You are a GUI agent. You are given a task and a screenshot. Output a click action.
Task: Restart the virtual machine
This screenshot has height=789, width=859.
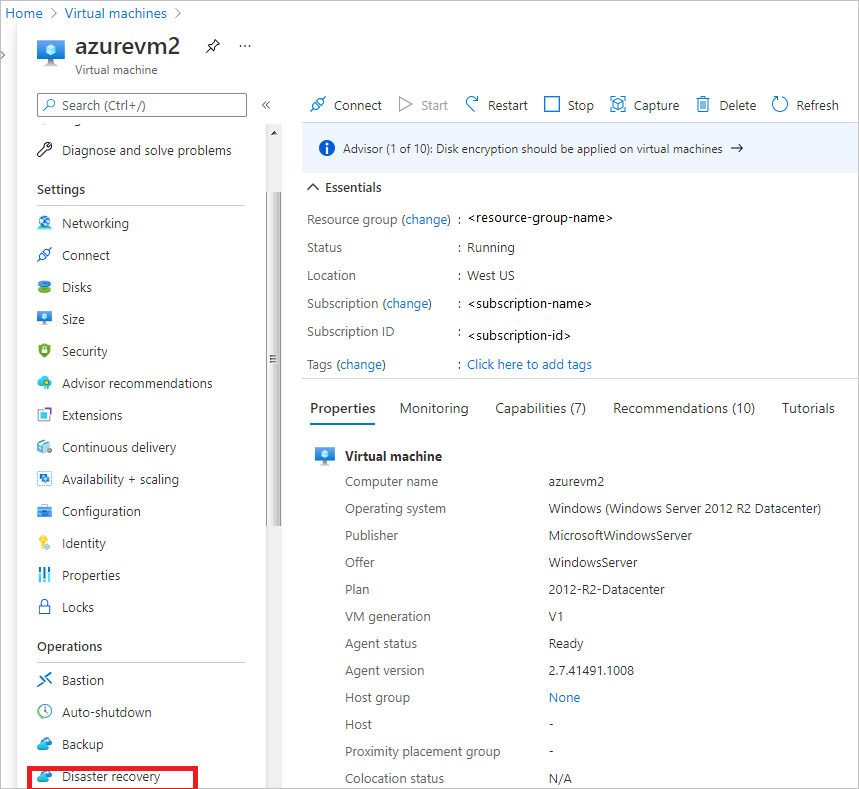[495, 104]
